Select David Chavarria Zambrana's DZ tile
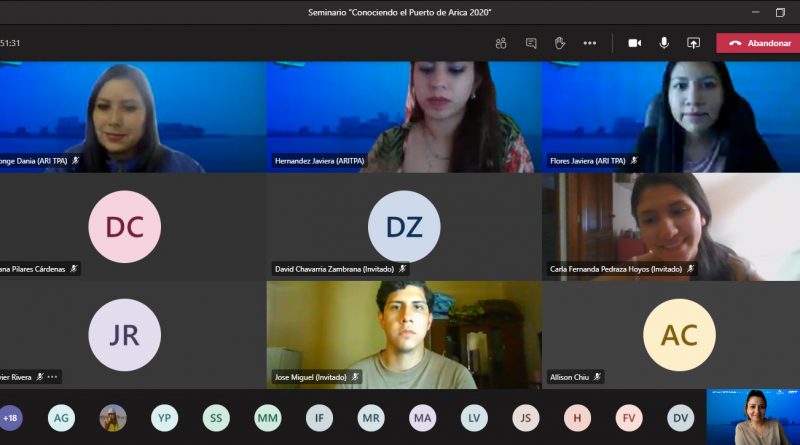Screen dimensions: 800x445 tap(404, 226)
